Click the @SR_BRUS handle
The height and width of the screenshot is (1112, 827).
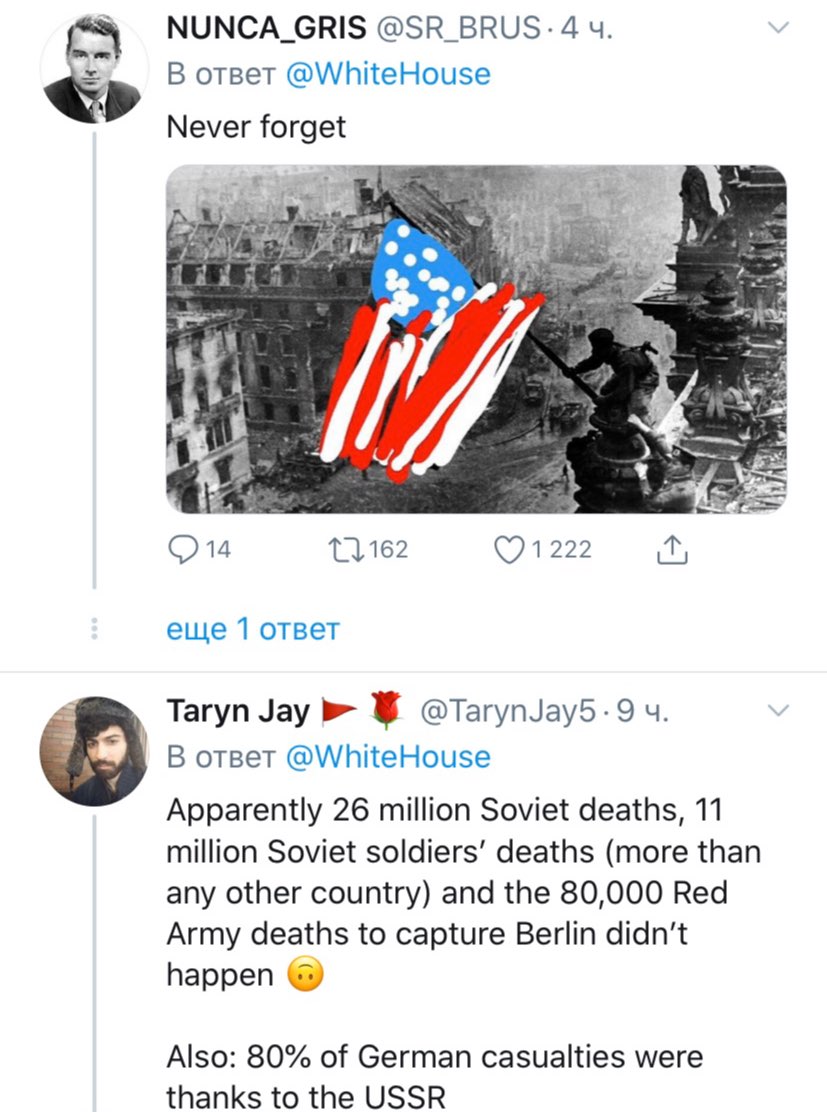pos(460,30)
